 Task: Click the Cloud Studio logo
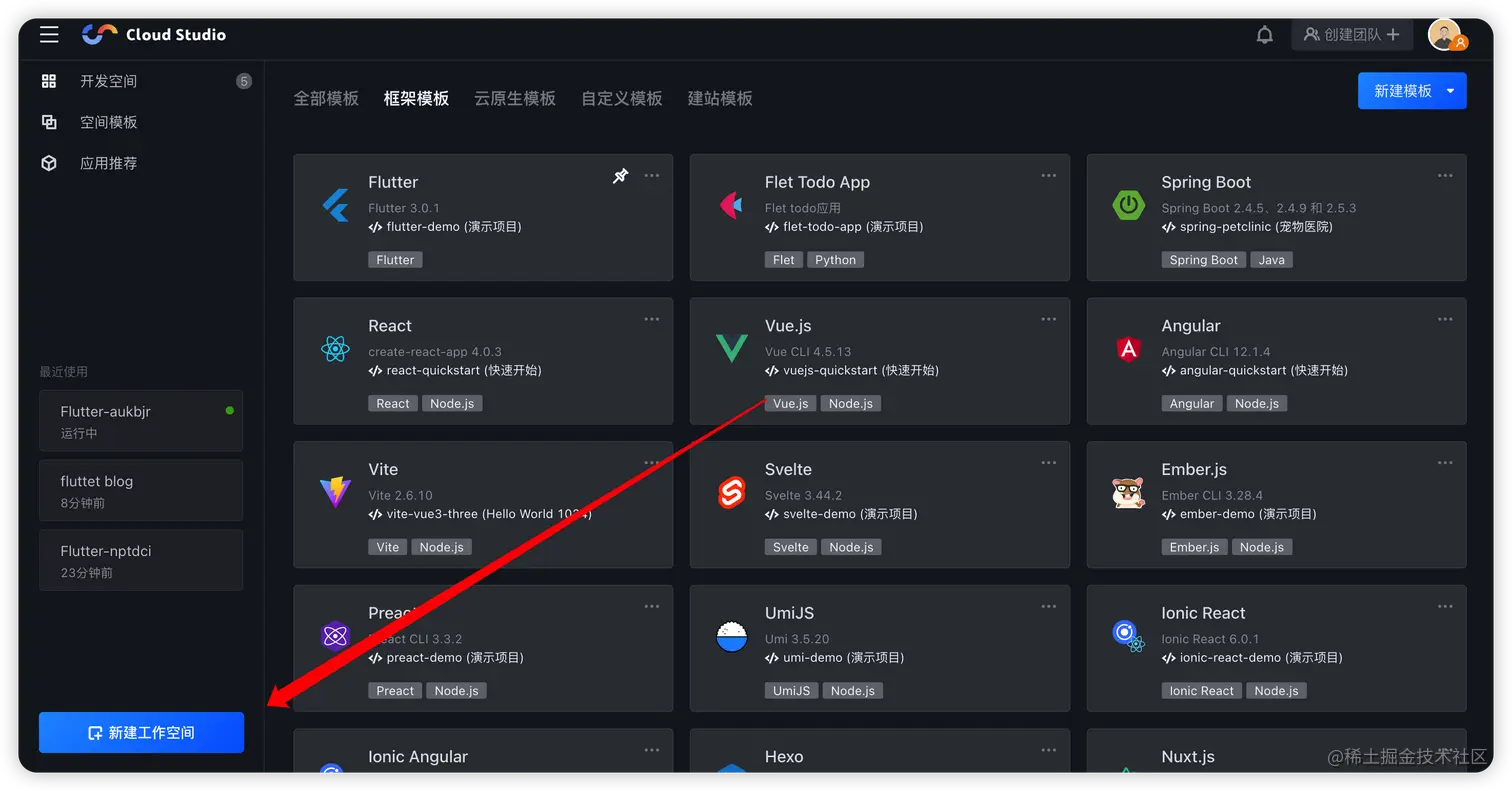click(x=154, y=35)
